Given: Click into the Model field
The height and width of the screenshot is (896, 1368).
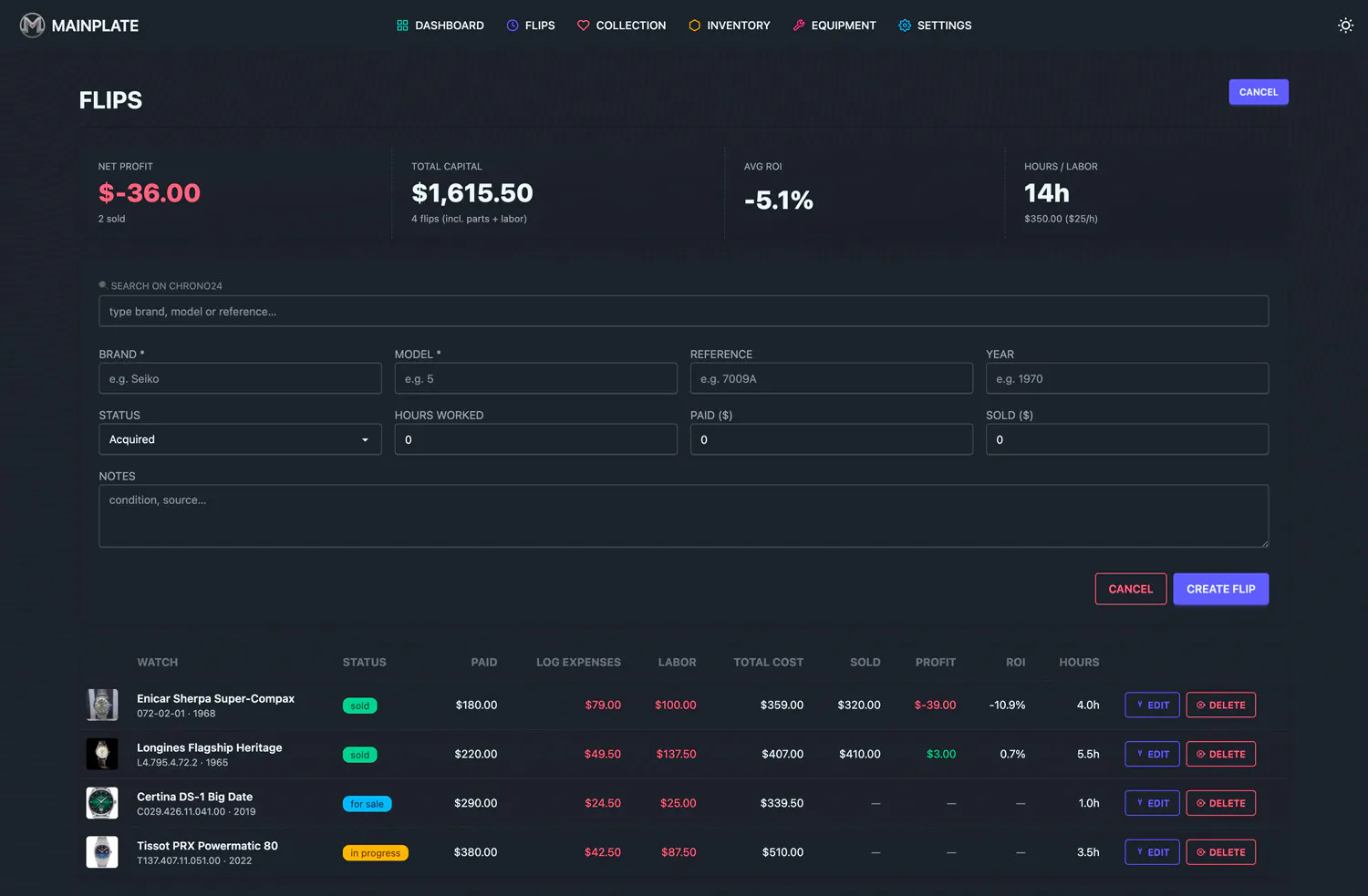Looking at the screenshot, I should pos(535,378).
